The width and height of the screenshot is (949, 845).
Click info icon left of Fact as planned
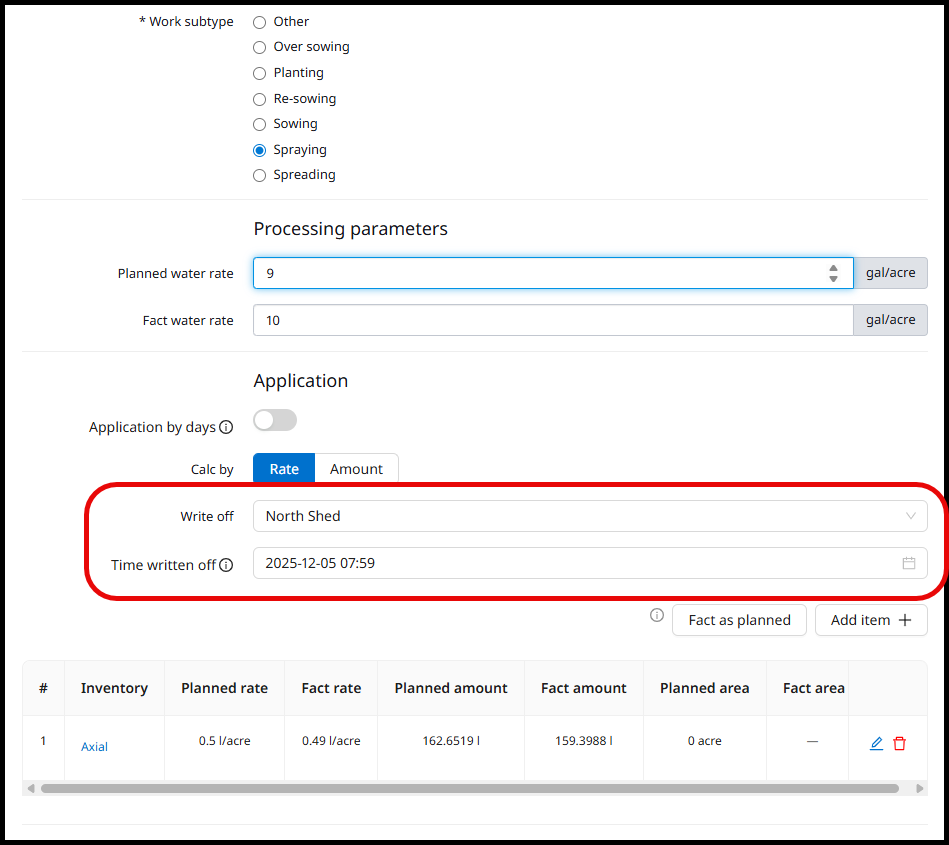point(657,616)
